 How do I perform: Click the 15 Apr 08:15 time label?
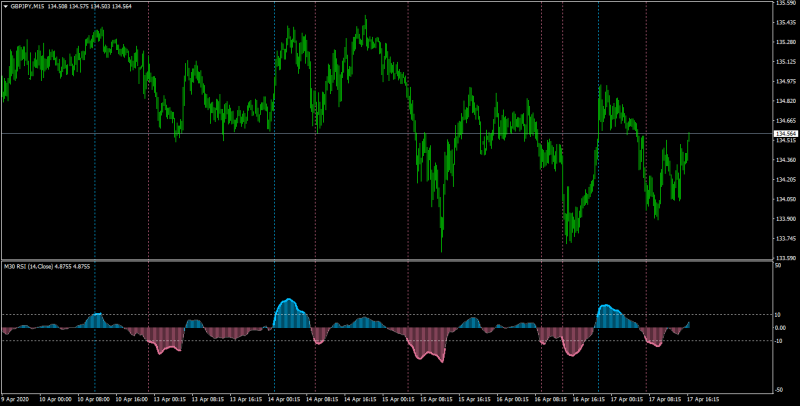(x=438, y=399)
